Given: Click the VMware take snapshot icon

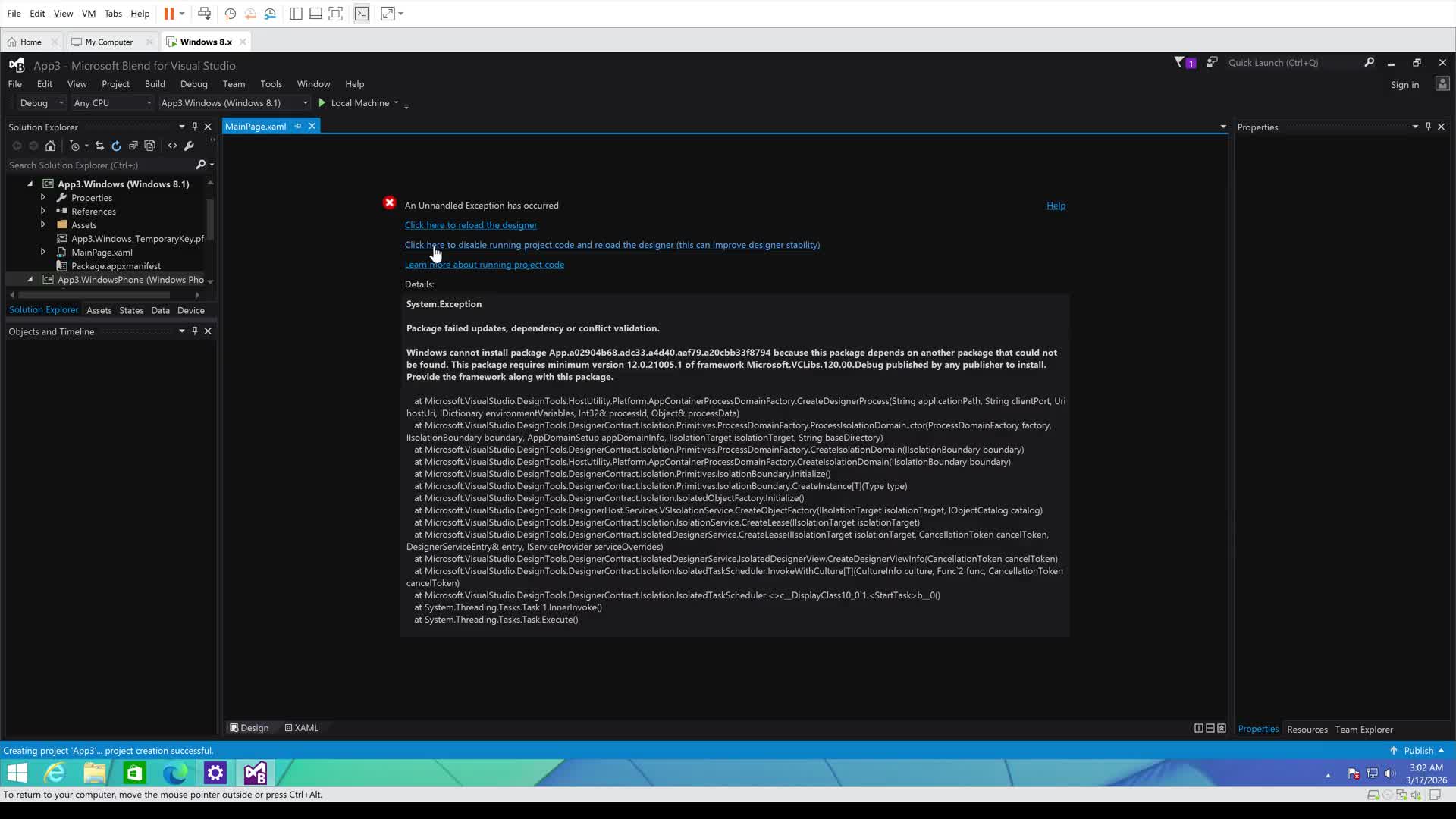Looking at the screenshot, I should point(231,14).
